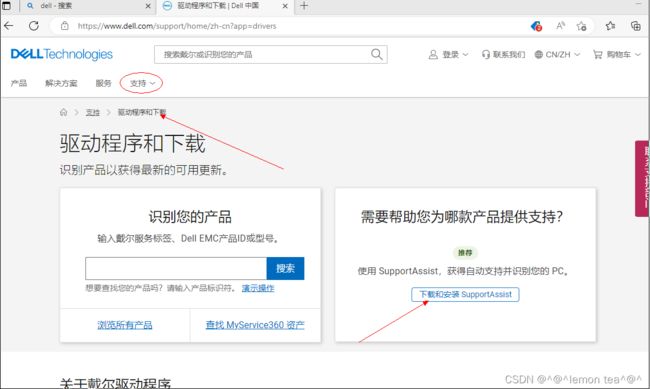Viewport: 650px width, 389px height.
Task: Go back with the browser back arrow
Action: pos(9,26)
